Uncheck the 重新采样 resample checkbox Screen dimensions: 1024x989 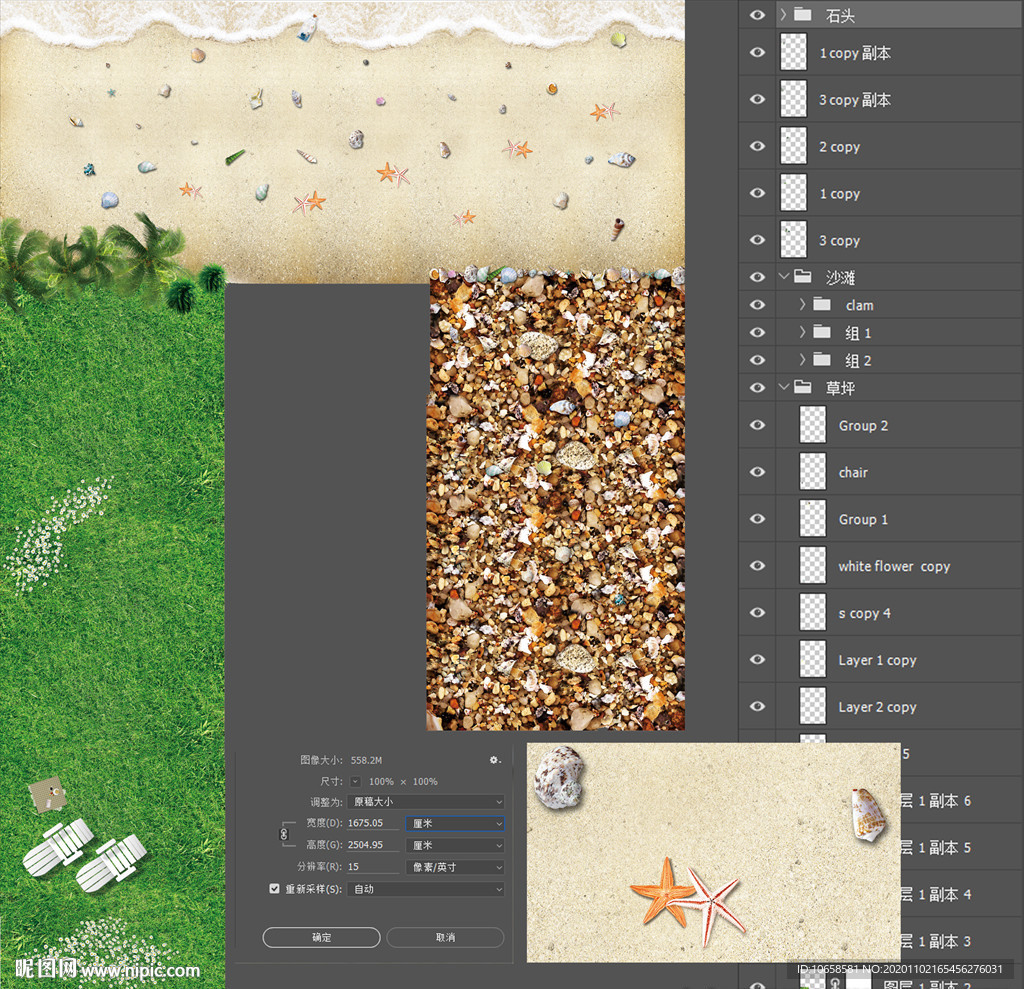[275, 888]
